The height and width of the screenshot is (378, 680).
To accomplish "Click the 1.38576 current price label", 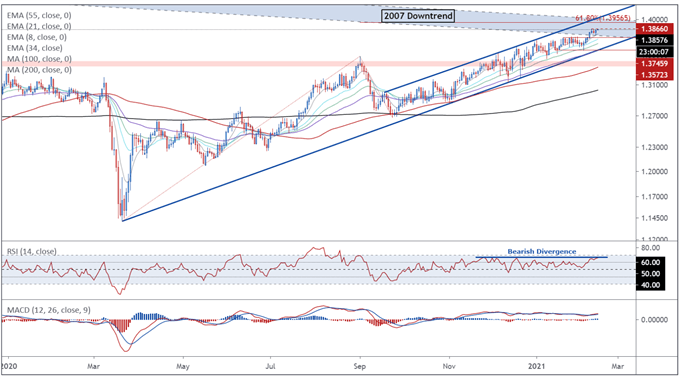I will pyautogui.click(x=655, y=40).
